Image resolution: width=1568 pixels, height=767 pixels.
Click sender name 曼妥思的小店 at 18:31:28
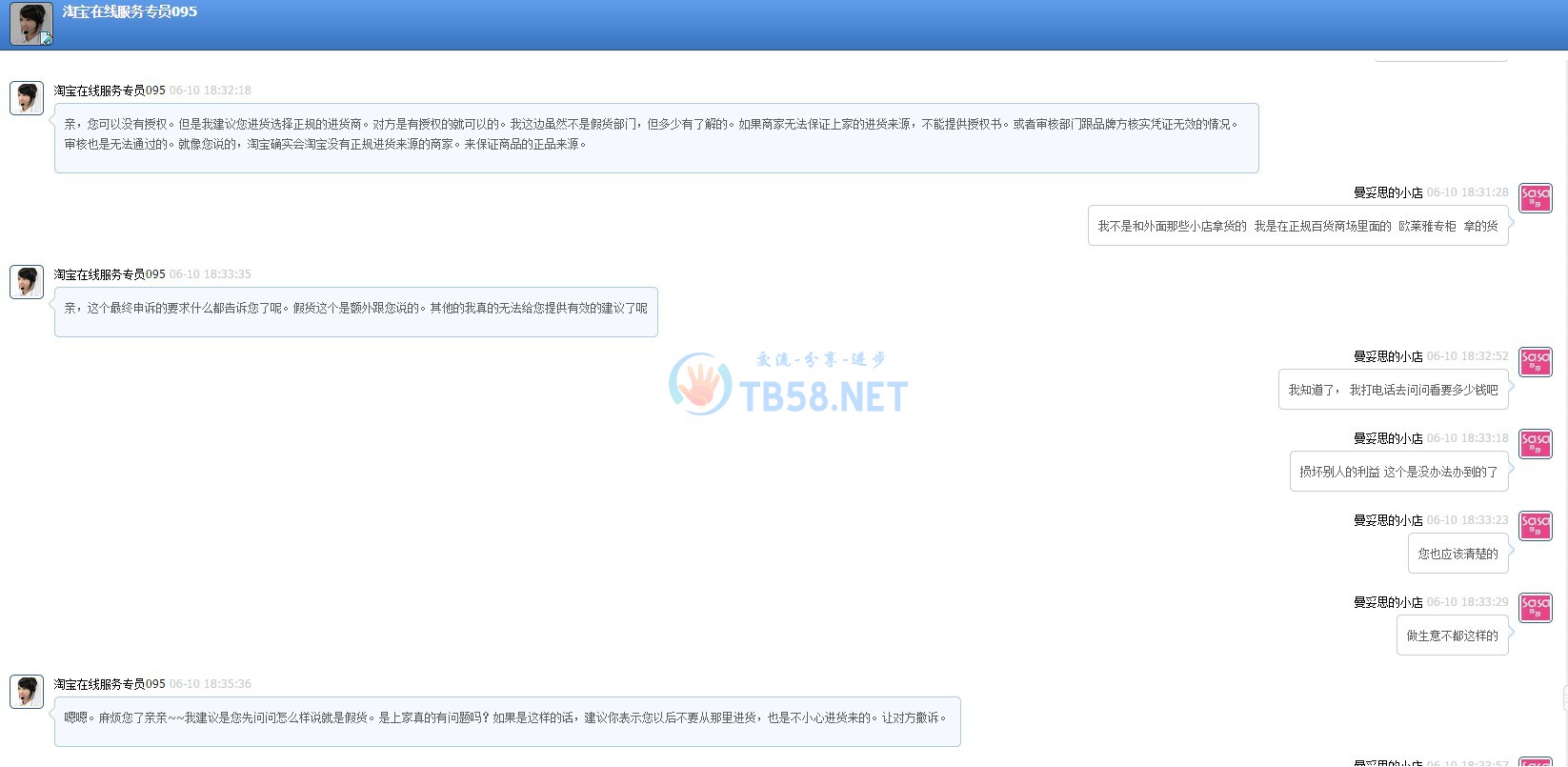(x=1387, y=192)
